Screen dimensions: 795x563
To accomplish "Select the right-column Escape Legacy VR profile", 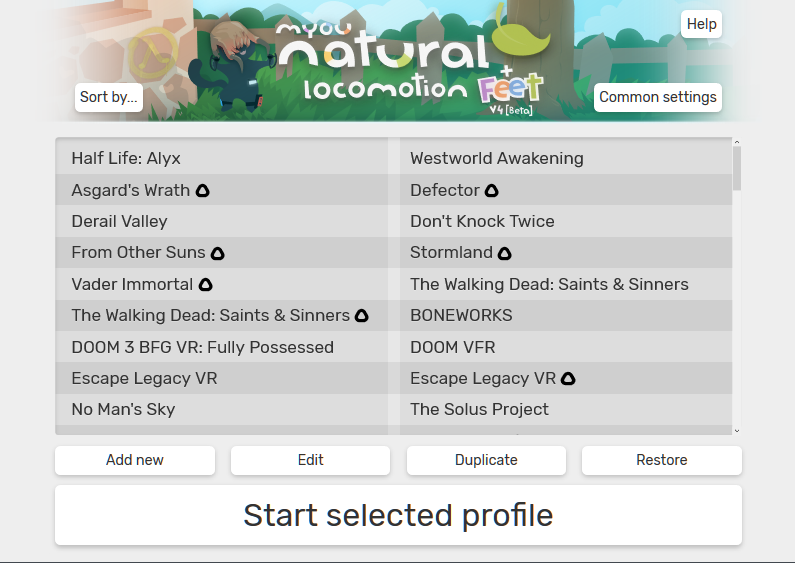I will pos(566,378).
